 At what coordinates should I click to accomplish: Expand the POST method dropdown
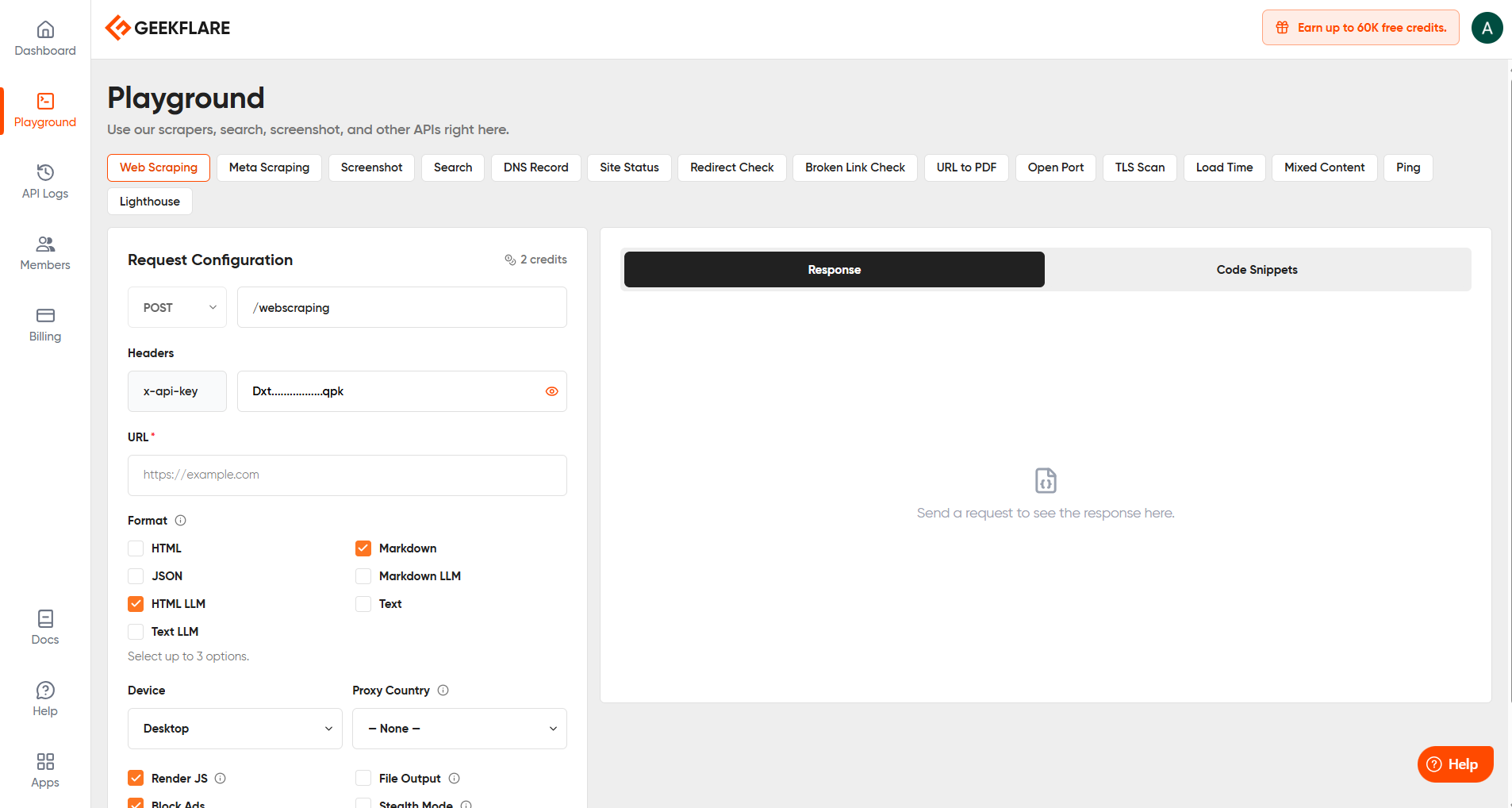click(177, 307)
